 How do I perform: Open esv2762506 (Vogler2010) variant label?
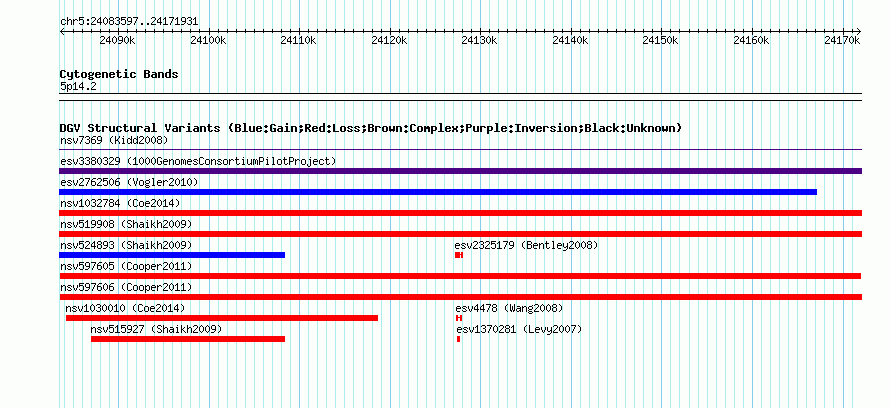[129, 182]
